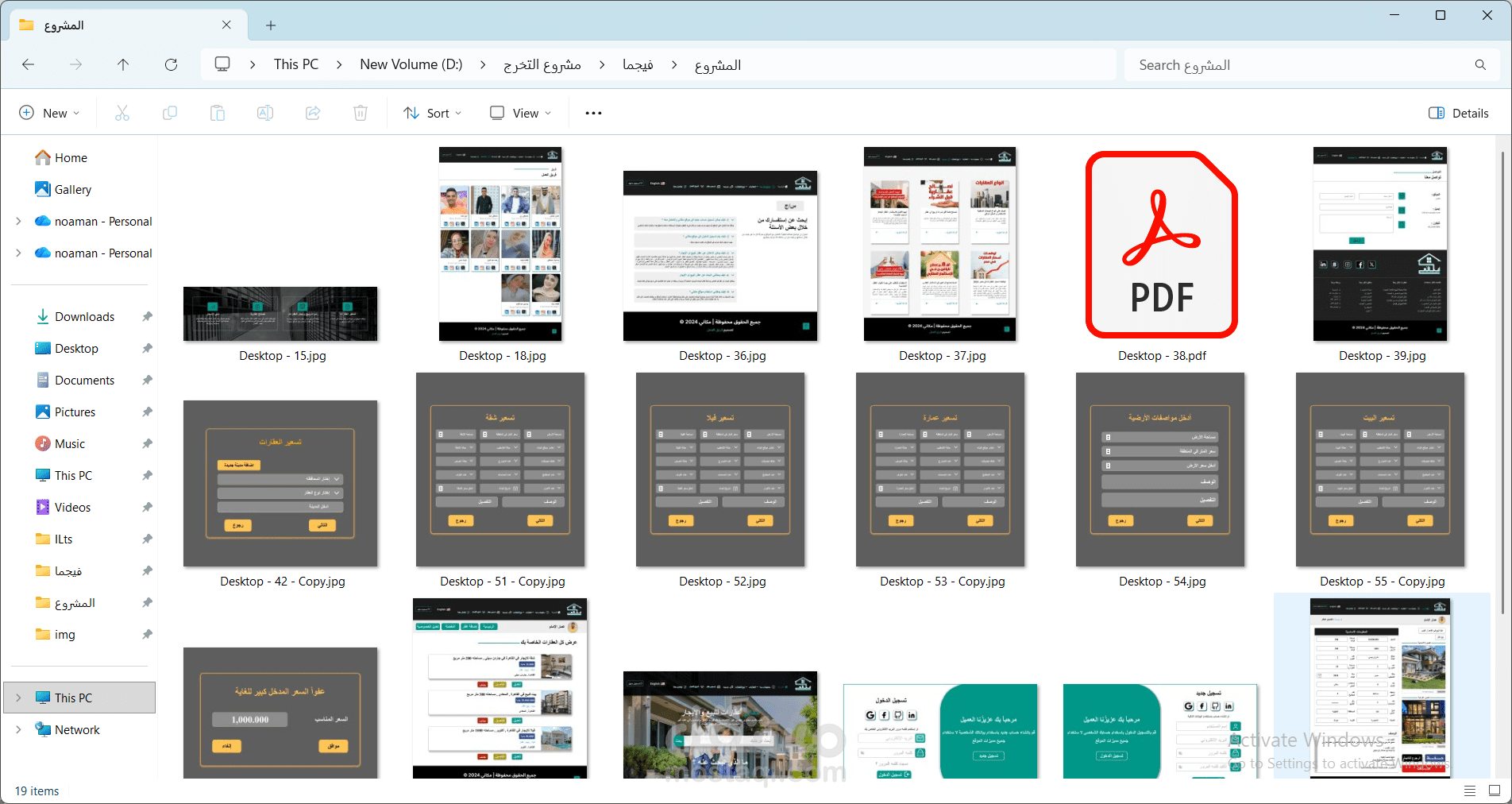Unpin ILts folder using its pin icon
1512x804 pixels.
pyautogui.click(x=147, y=539)
